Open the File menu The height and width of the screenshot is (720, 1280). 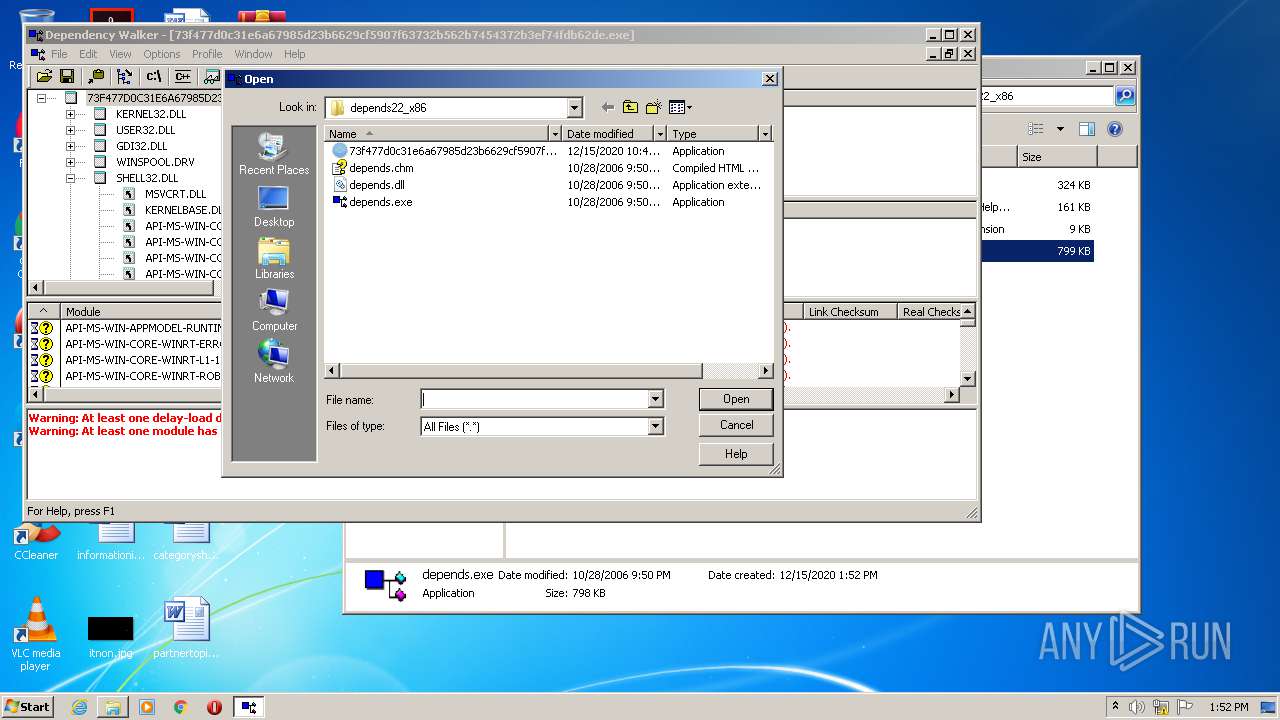59,54
